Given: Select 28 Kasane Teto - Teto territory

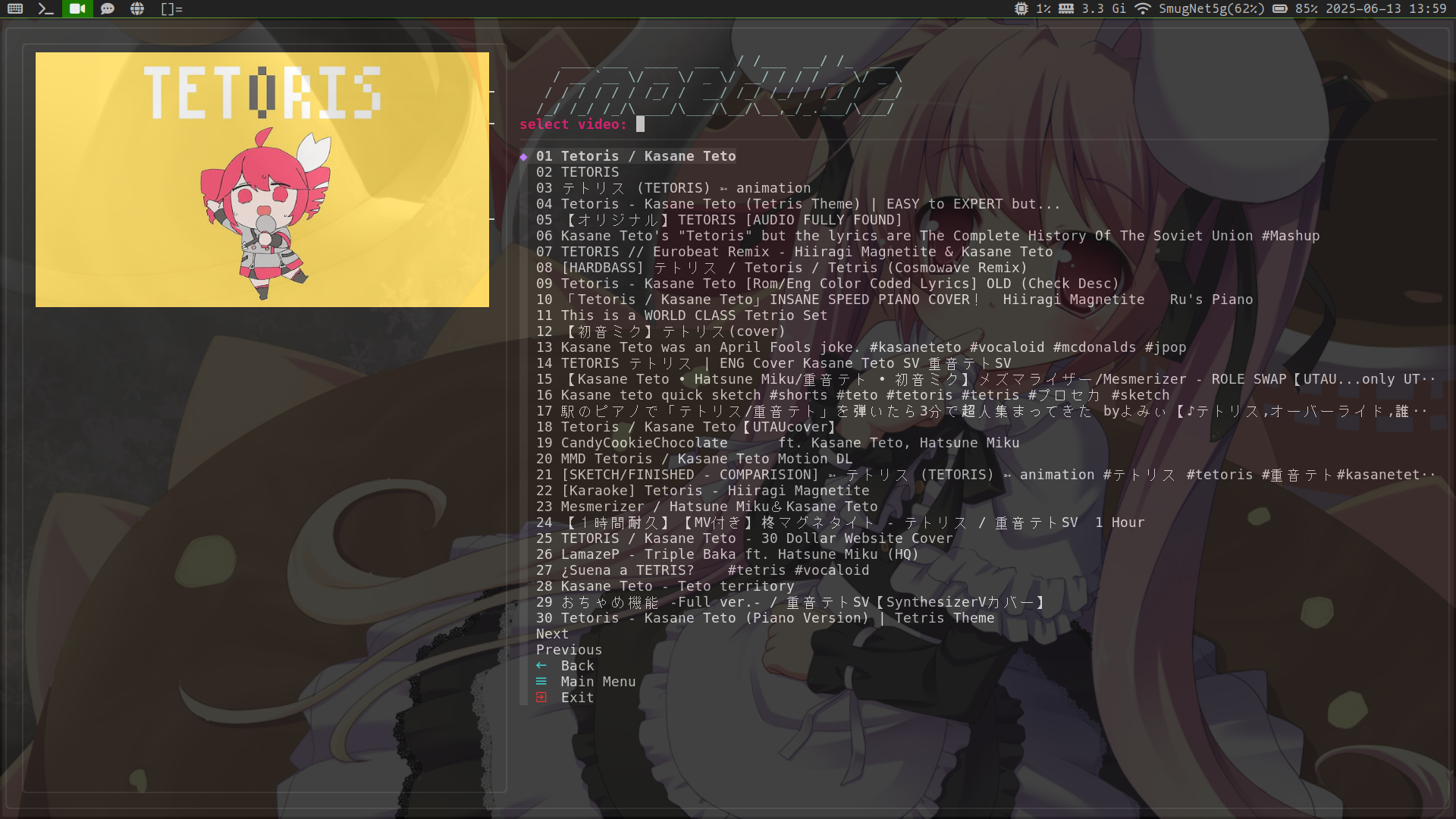Looking at the screenshot, I should click(x=665, y=586).
